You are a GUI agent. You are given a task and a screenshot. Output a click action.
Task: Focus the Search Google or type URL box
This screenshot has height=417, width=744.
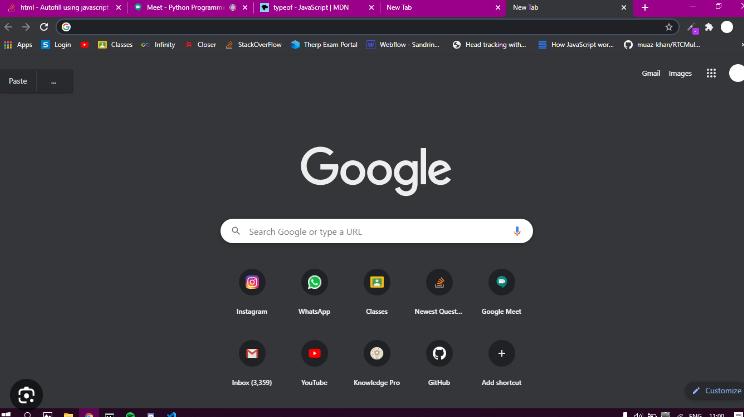(x=377, y=231)
